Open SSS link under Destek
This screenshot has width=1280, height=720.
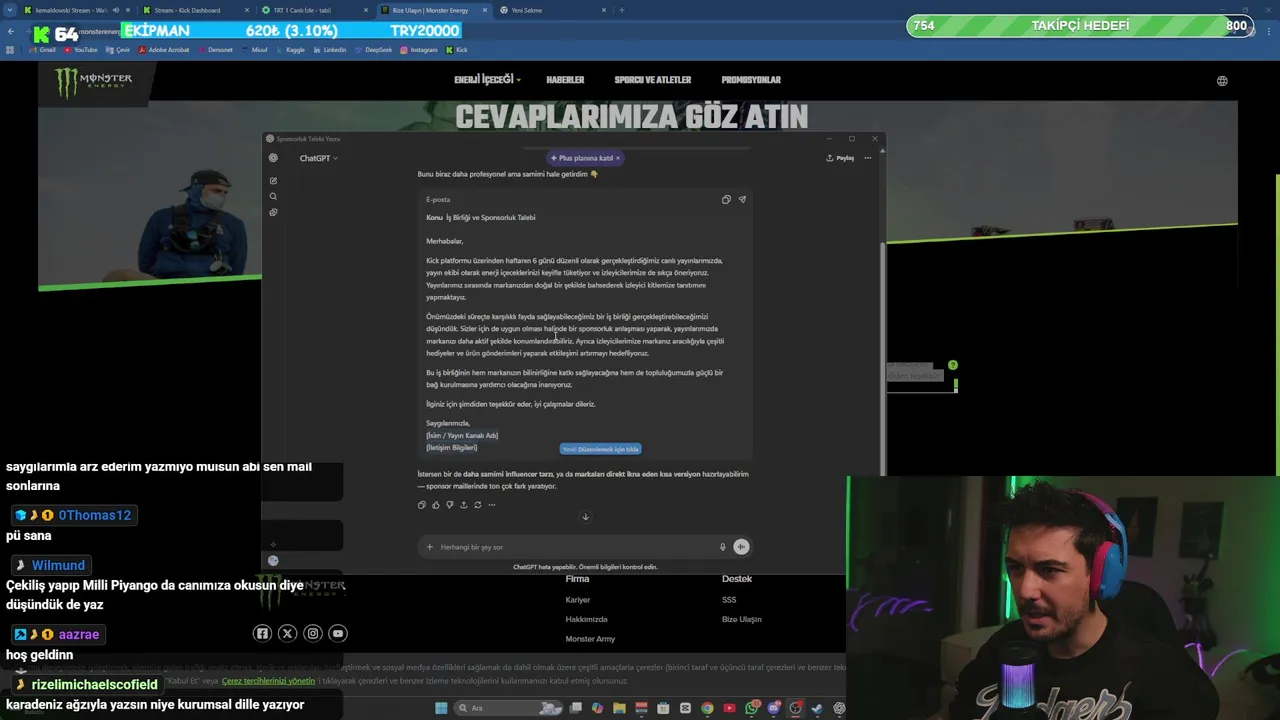point(729,600)
